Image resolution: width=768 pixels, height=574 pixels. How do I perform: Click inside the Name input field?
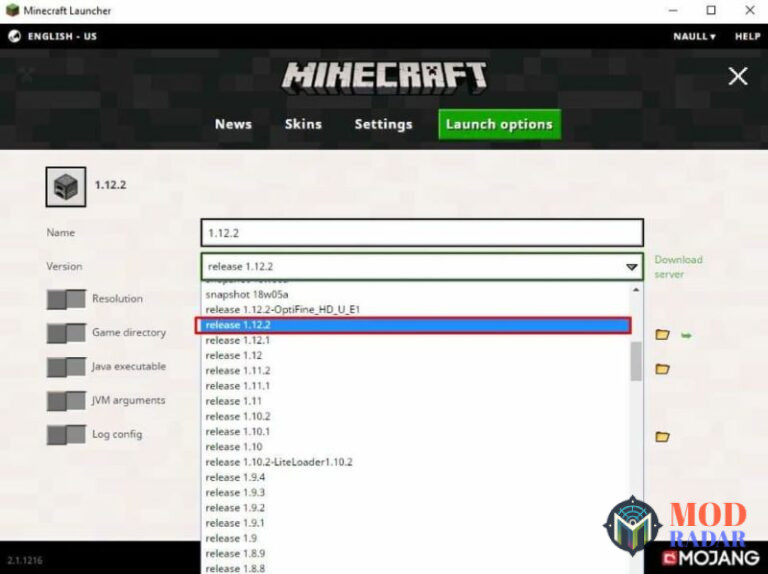[x=422, y=233]
